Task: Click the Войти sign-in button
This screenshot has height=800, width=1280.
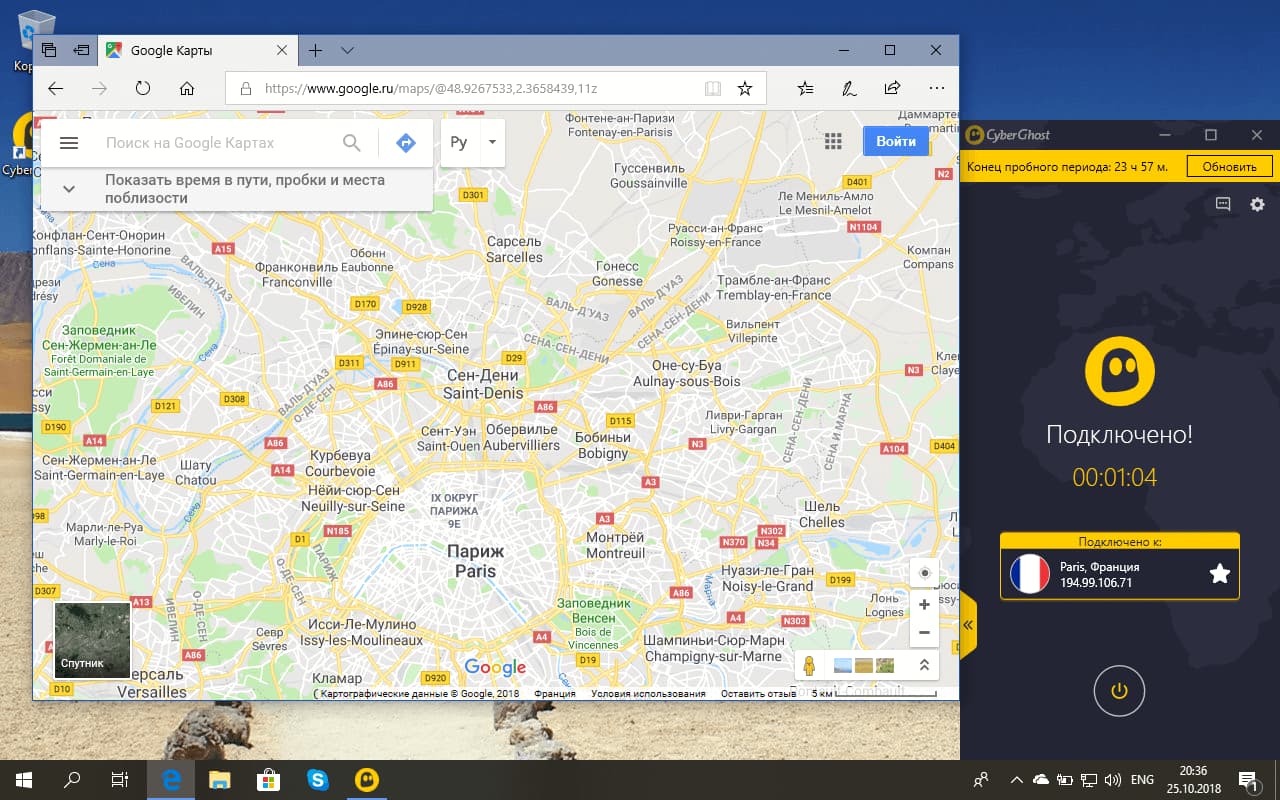Action: point(896,141)
